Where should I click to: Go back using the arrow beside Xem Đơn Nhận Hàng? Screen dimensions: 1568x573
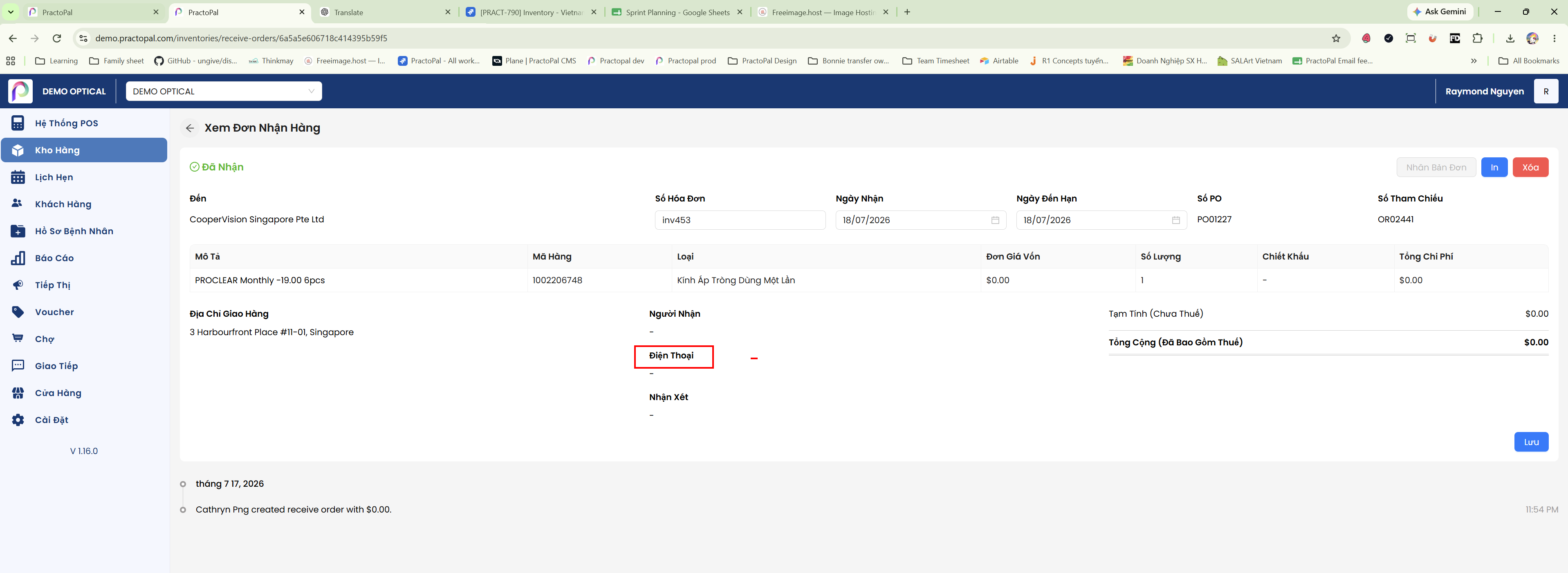(190, 128)
